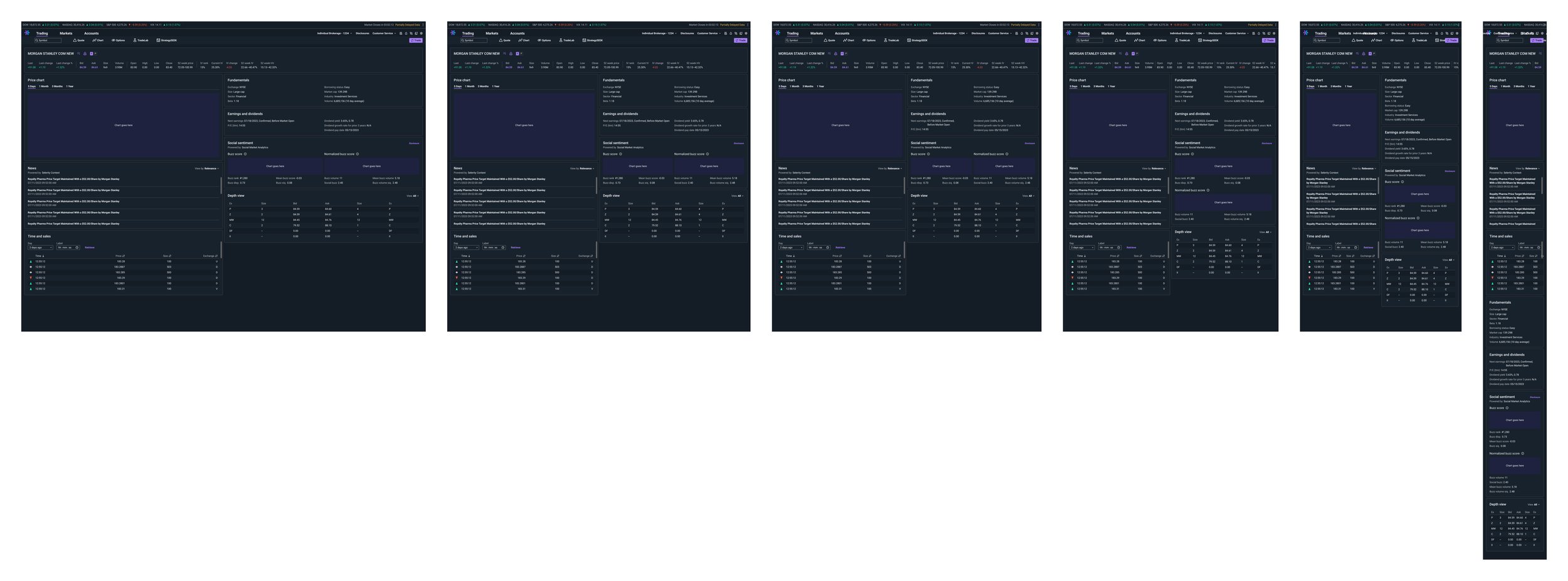Sort by Time in third frame Time and sales
The width and height of the screenshot is (1568, 581).
(x=790, y=256)
